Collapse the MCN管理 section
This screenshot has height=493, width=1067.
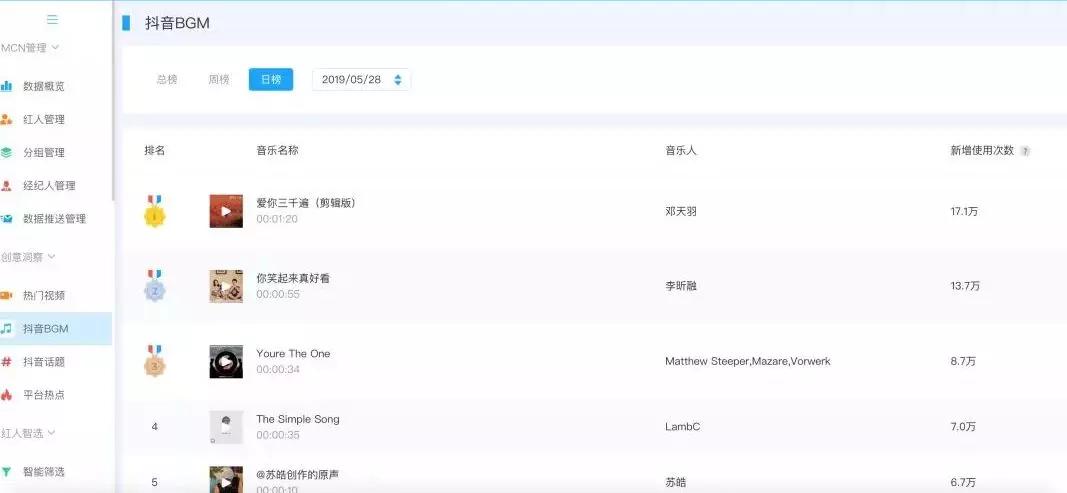point(30,48)
